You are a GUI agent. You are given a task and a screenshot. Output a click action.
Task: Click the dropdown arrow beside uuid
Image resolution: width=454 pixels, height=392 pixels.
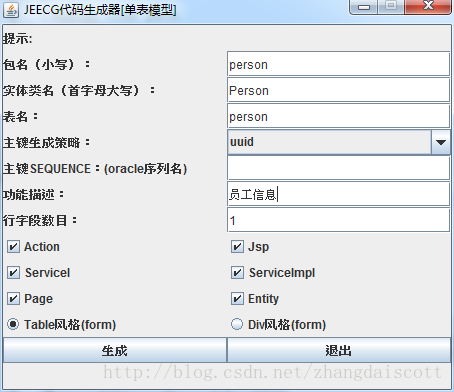441,142
